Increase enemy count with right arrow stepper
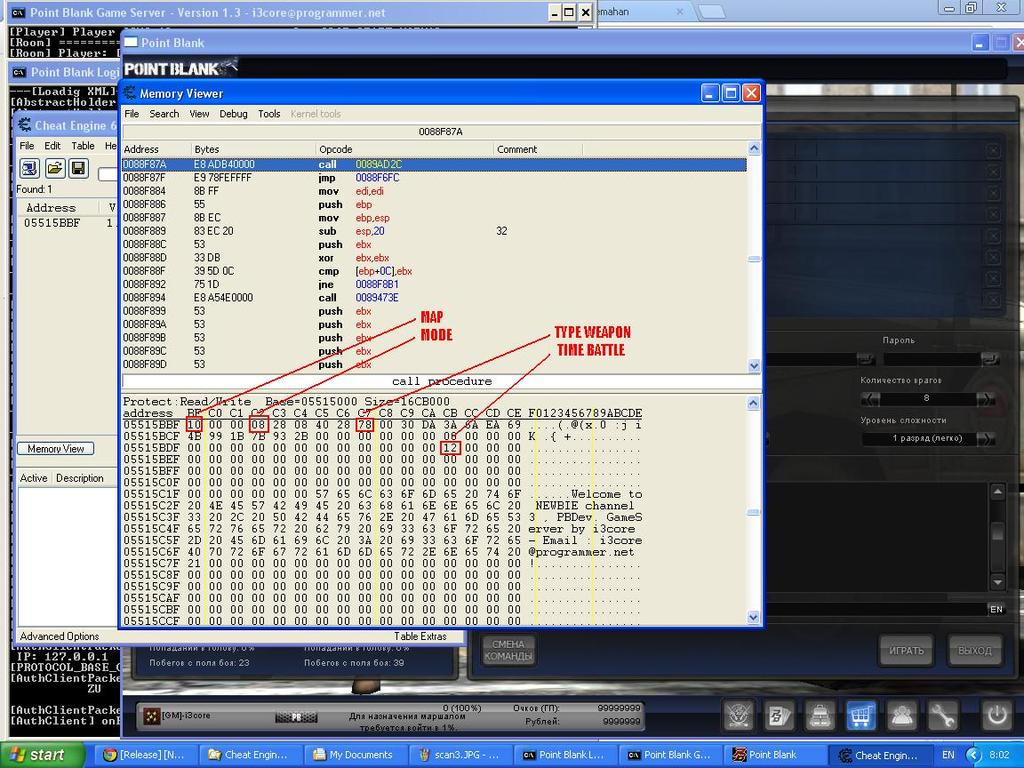This screenshot has height=768, width=1024. [x=986, y=398]
